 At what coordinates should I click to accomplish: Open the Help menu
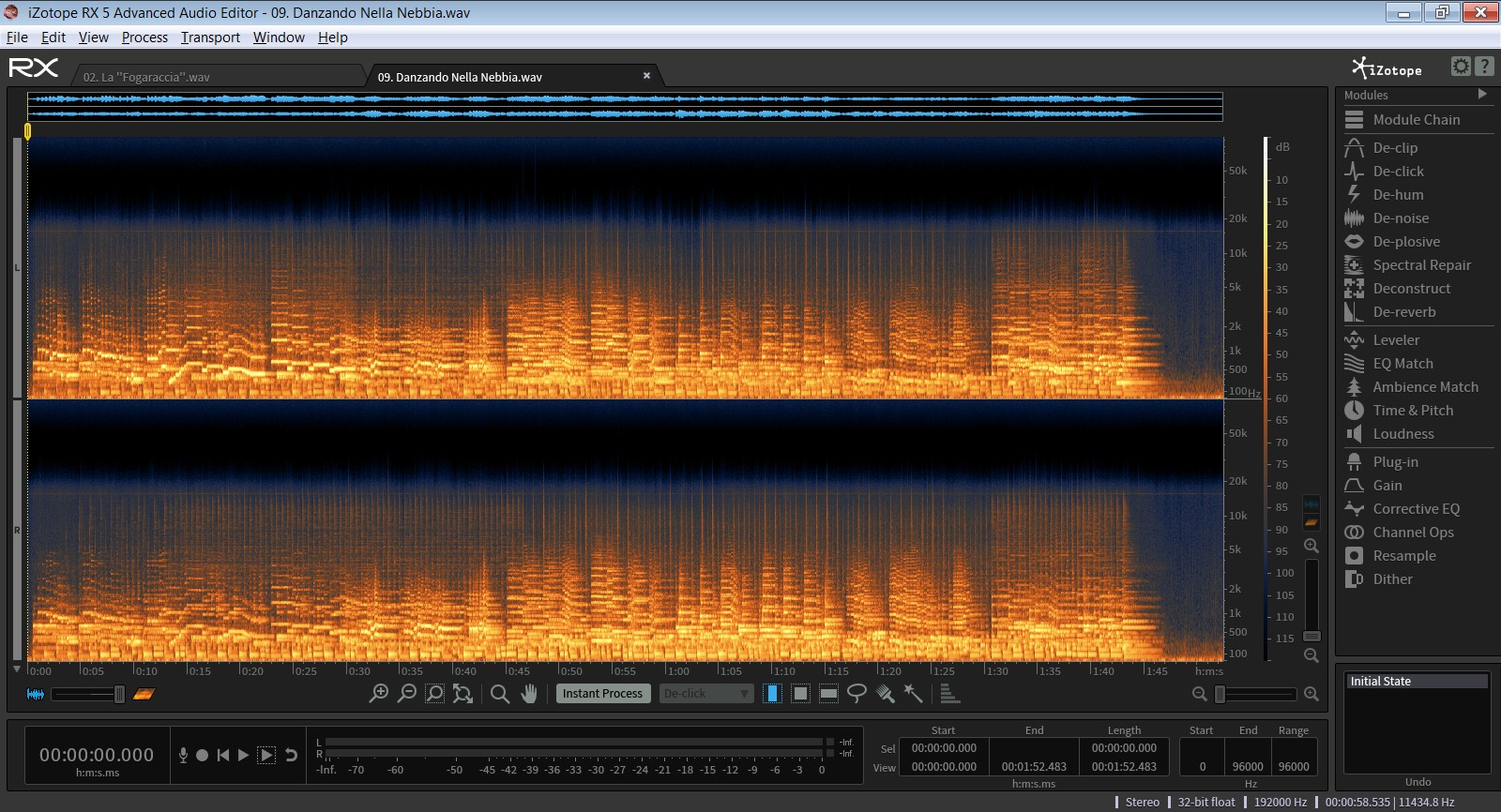(x=333, y=38)
